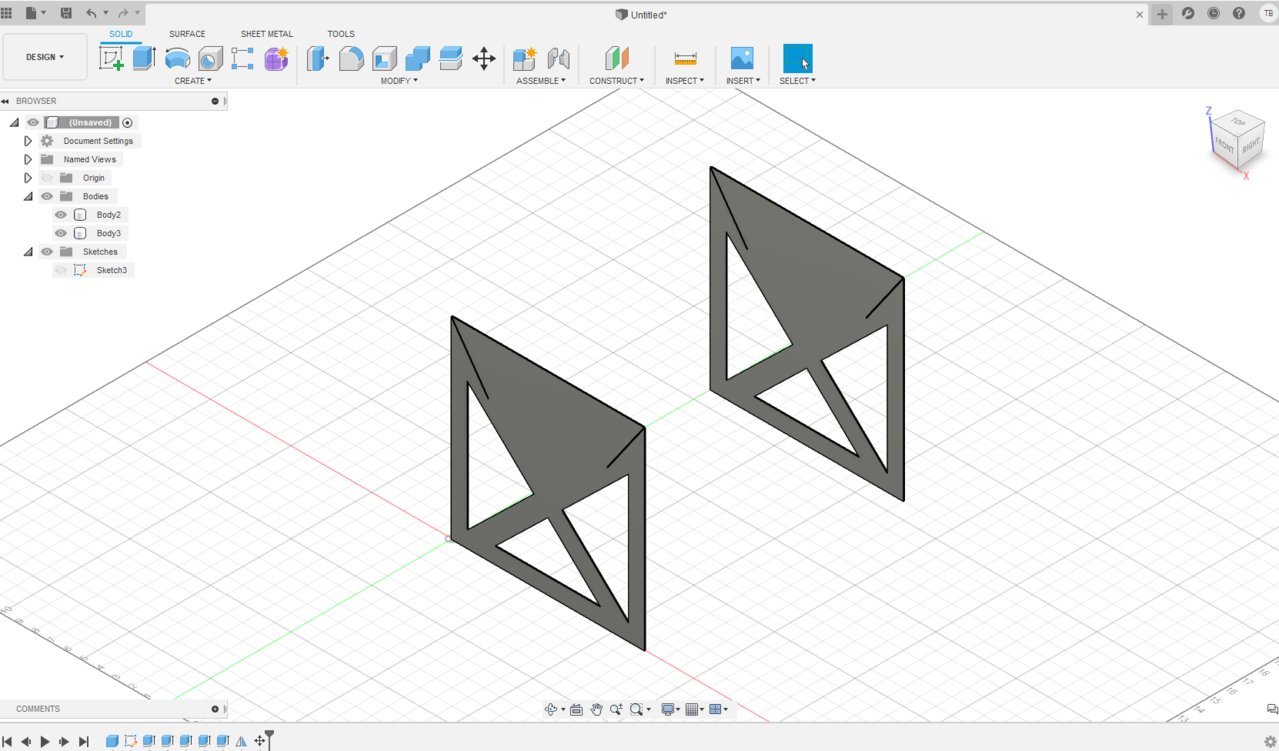Expand the Origin node
Screen dimensions: 1279x751
pyautogui.click(x=28, y=178)
